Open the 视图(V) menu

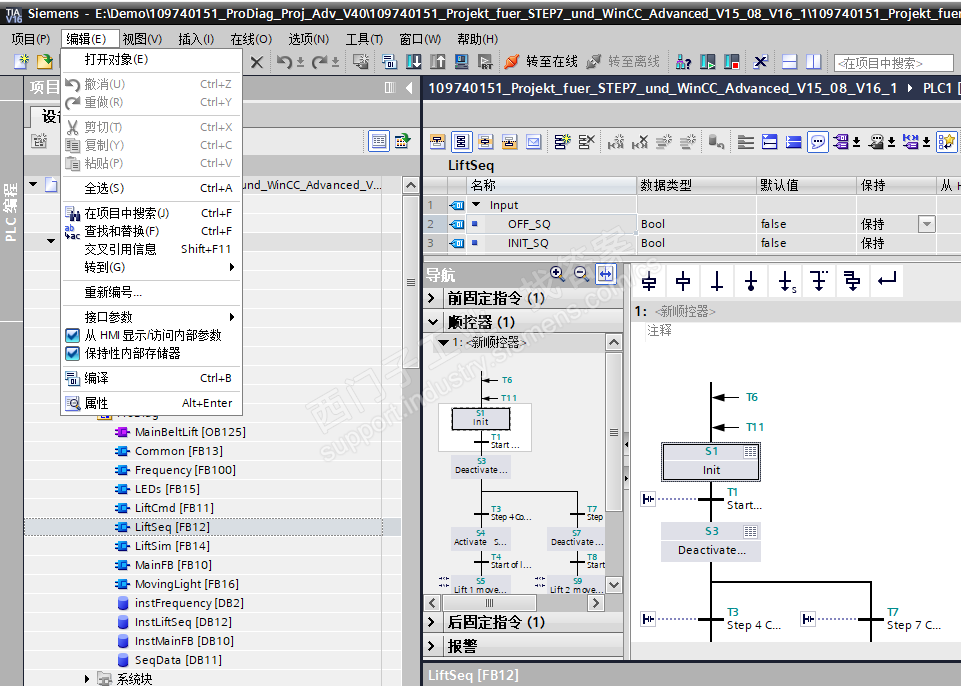(x=141, y=39)
